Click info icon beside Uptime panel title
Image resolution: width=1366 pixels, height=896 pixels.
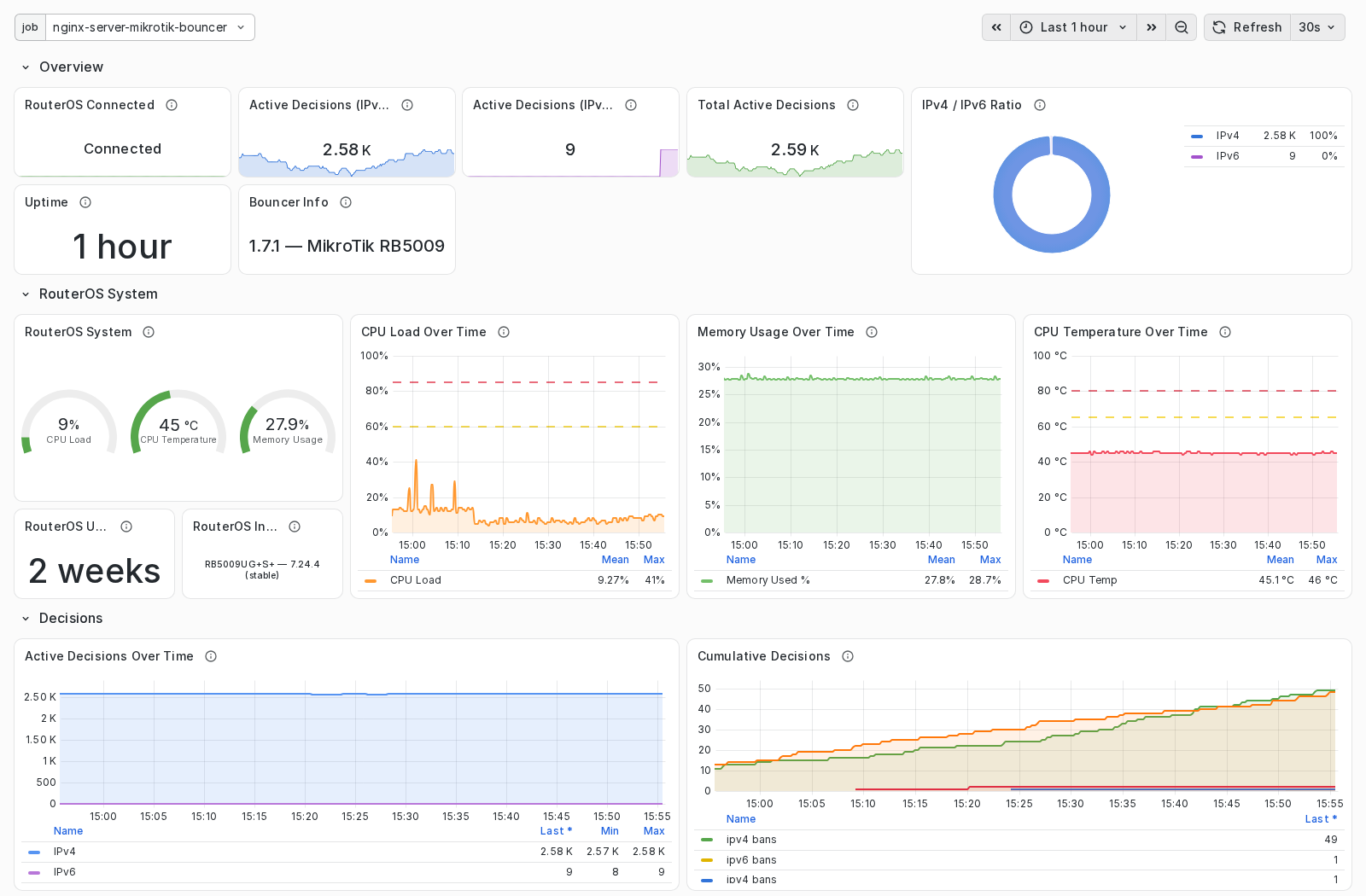[85, 202]
